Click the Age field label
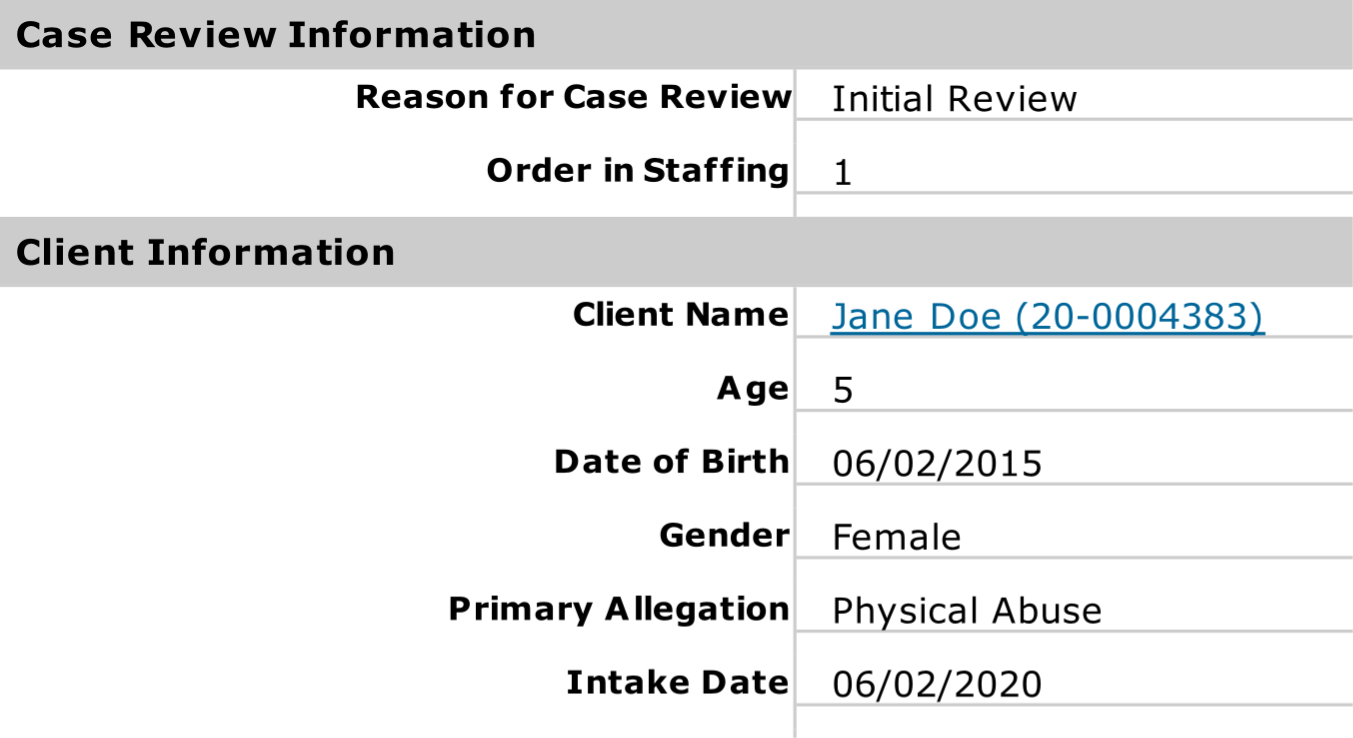The image size is (1353, 738). (752, 389)
